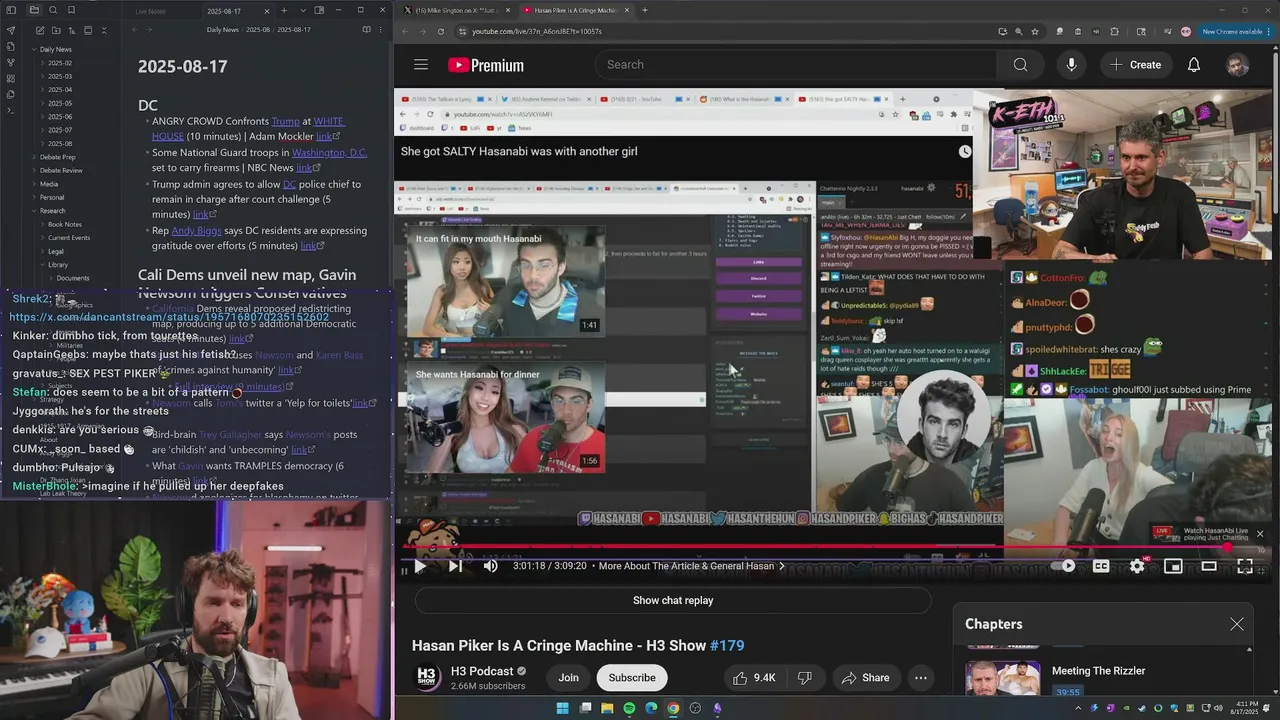Open chapter 'More About The Article & General Hasan'
This screenshot has width=1280, height=720.
pos(691,566)
